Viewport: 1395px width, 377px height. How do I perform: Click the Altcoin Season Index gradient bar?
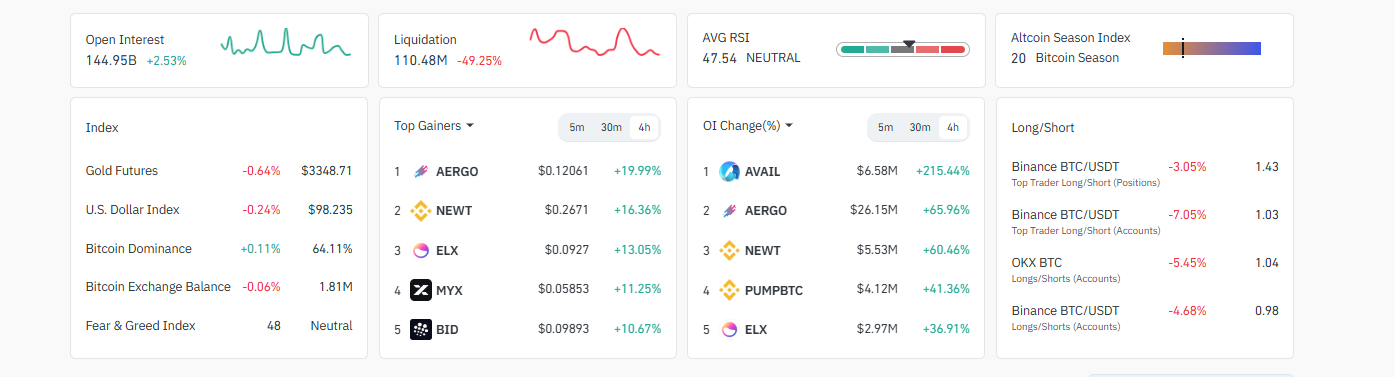[x=1212, y=48]
